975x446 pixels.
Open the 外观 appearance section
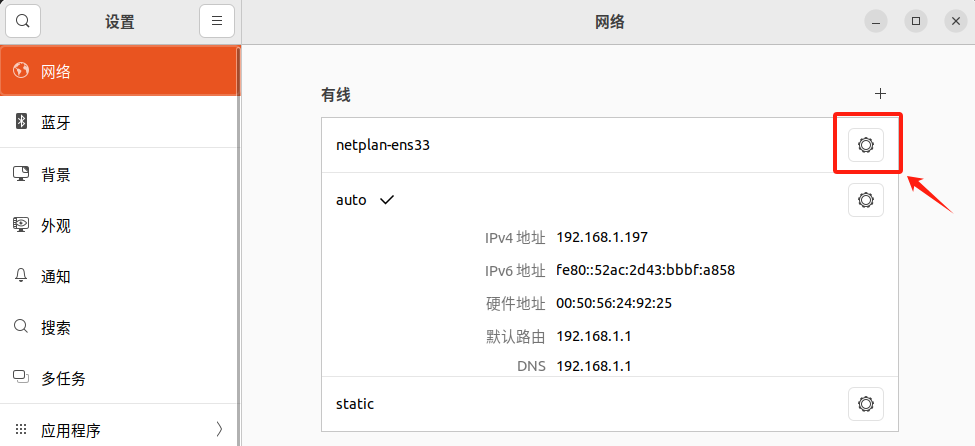(119, 225)
